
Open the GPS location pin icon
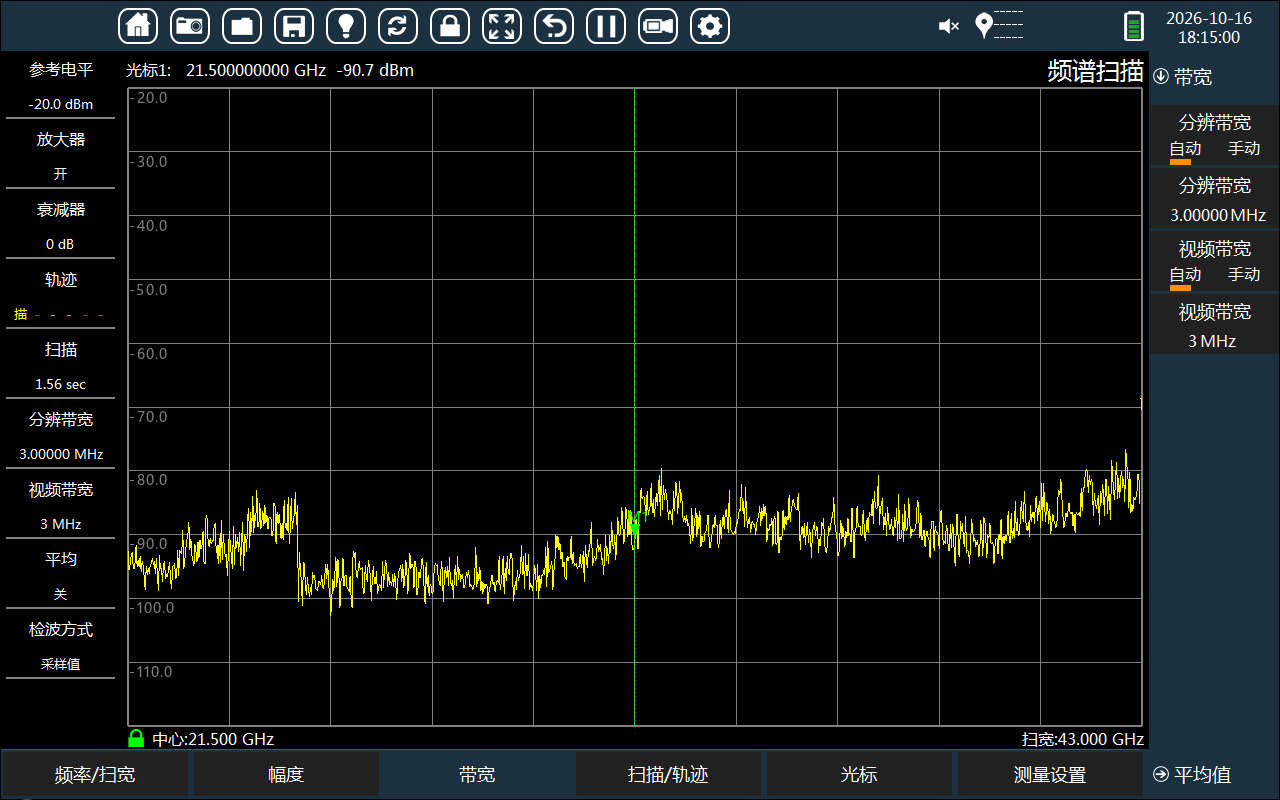pos(984,26)
